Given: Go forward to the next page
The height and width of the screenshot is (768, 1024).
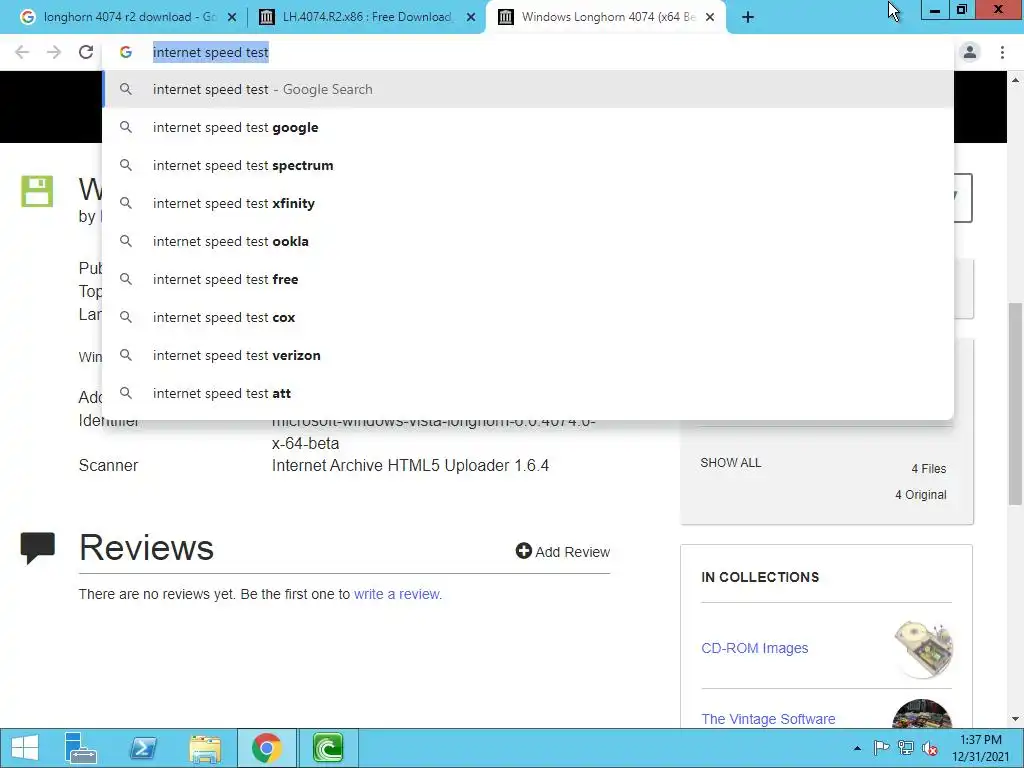Looking at the screenshot, I should point(54,52).
